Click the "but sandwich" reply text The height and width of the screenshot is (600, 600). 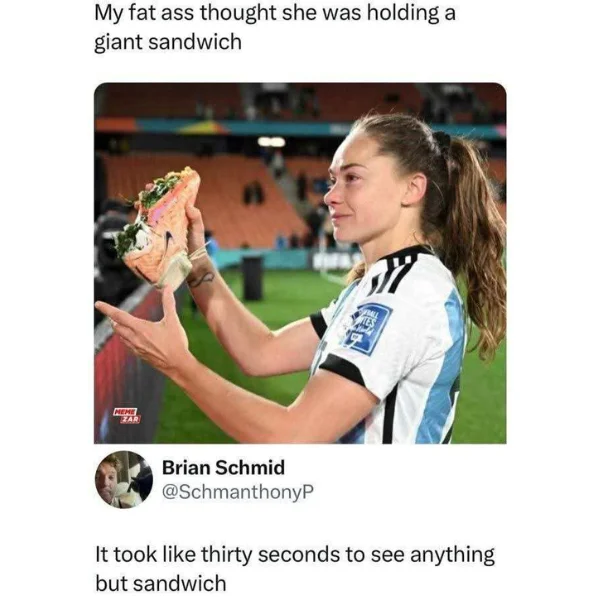click(161, 584)
